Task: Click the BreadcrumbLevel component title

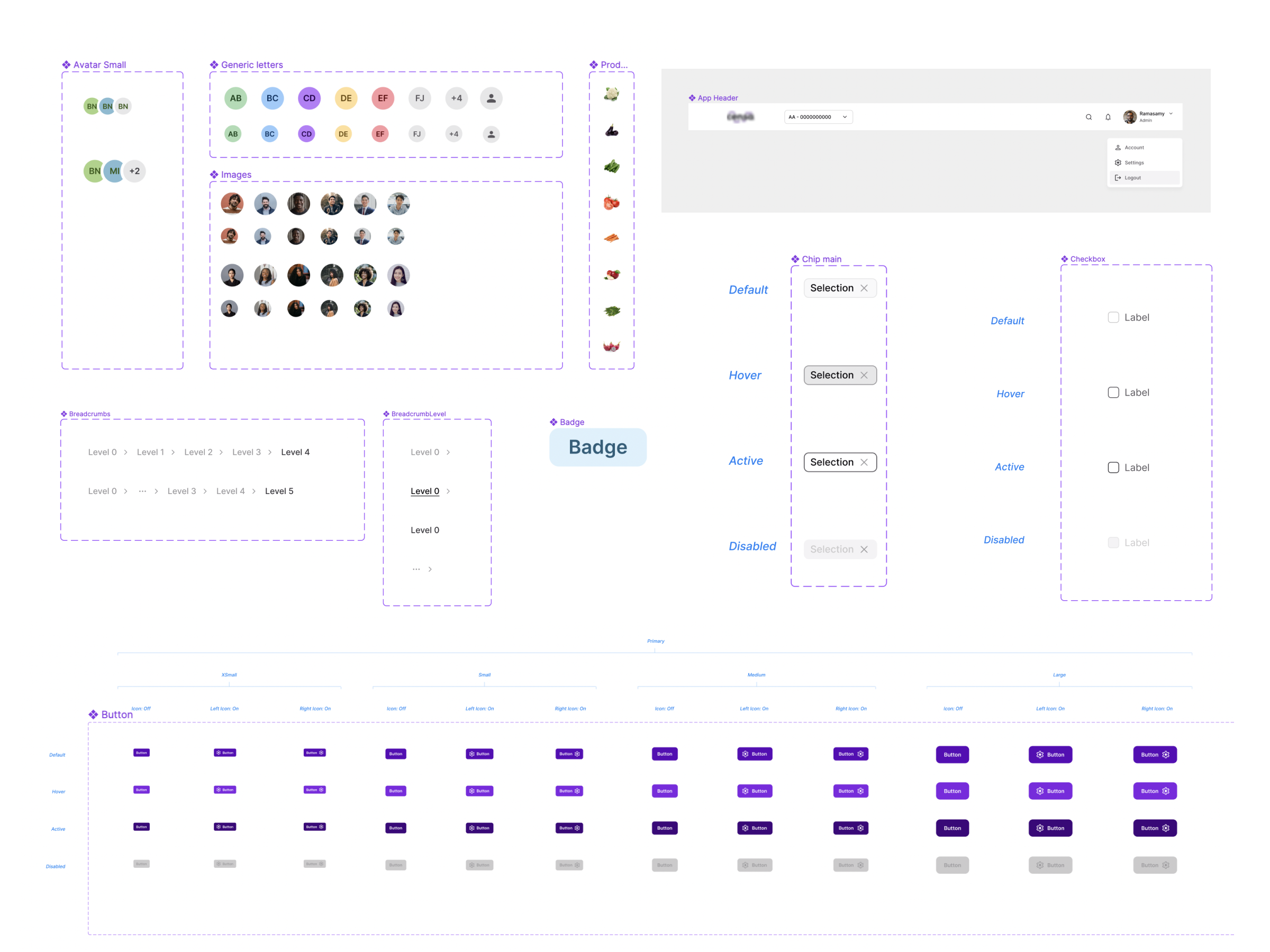Action: coord(418,414)
